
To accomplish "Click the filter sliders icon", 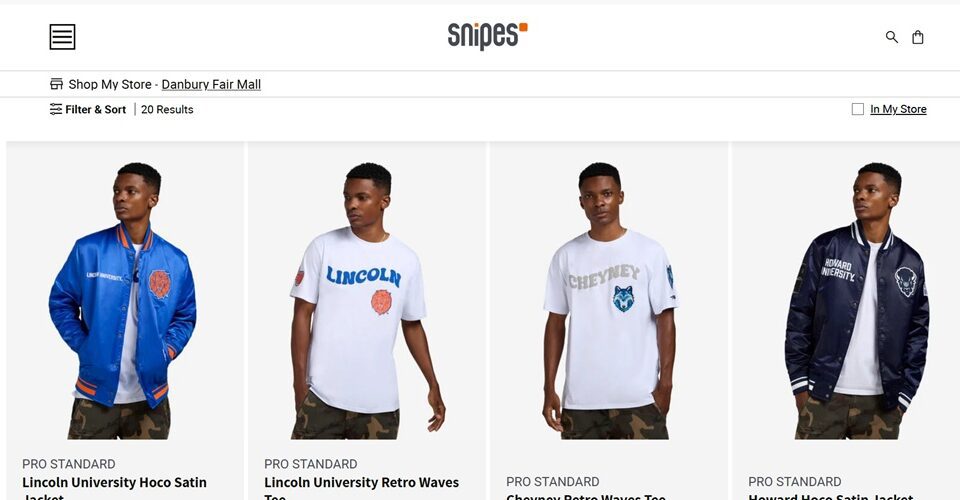I will (56, 109).
